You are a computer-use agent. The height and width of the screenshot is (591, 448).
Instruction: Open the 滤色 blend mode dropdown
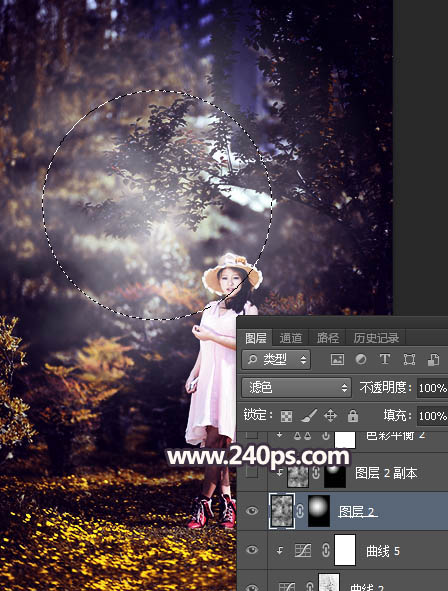pyautogui.click(x=296, y=387)
